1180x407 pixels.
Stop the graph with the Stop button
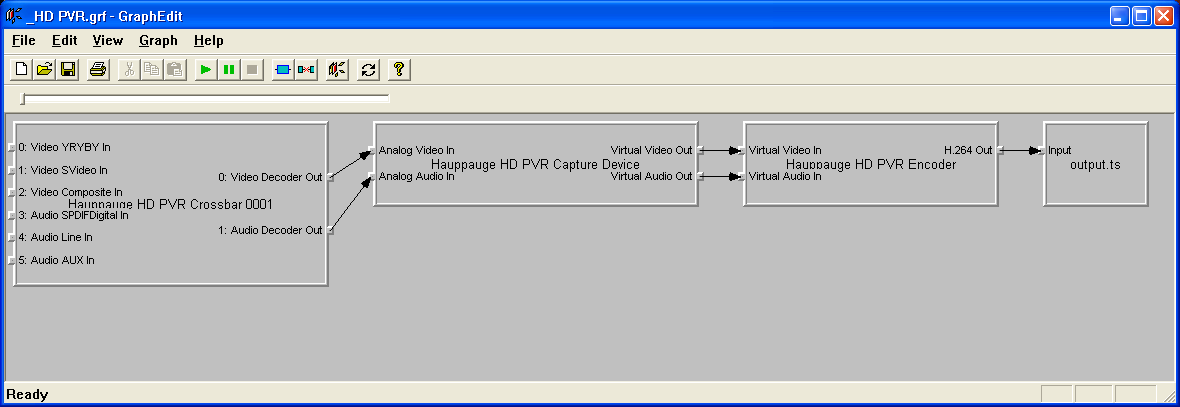251,70
